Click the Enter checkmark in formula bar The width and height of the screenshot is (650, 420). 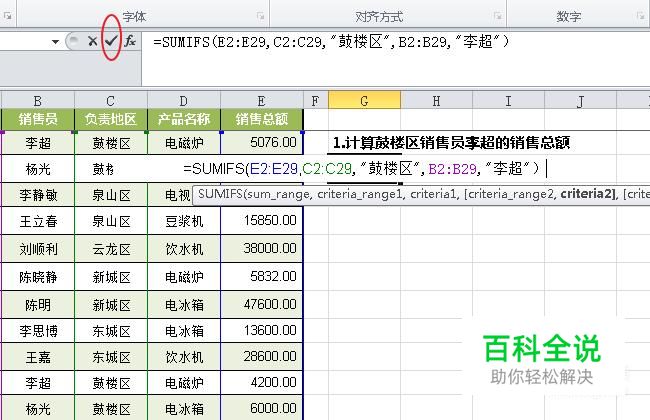point(111,41)
